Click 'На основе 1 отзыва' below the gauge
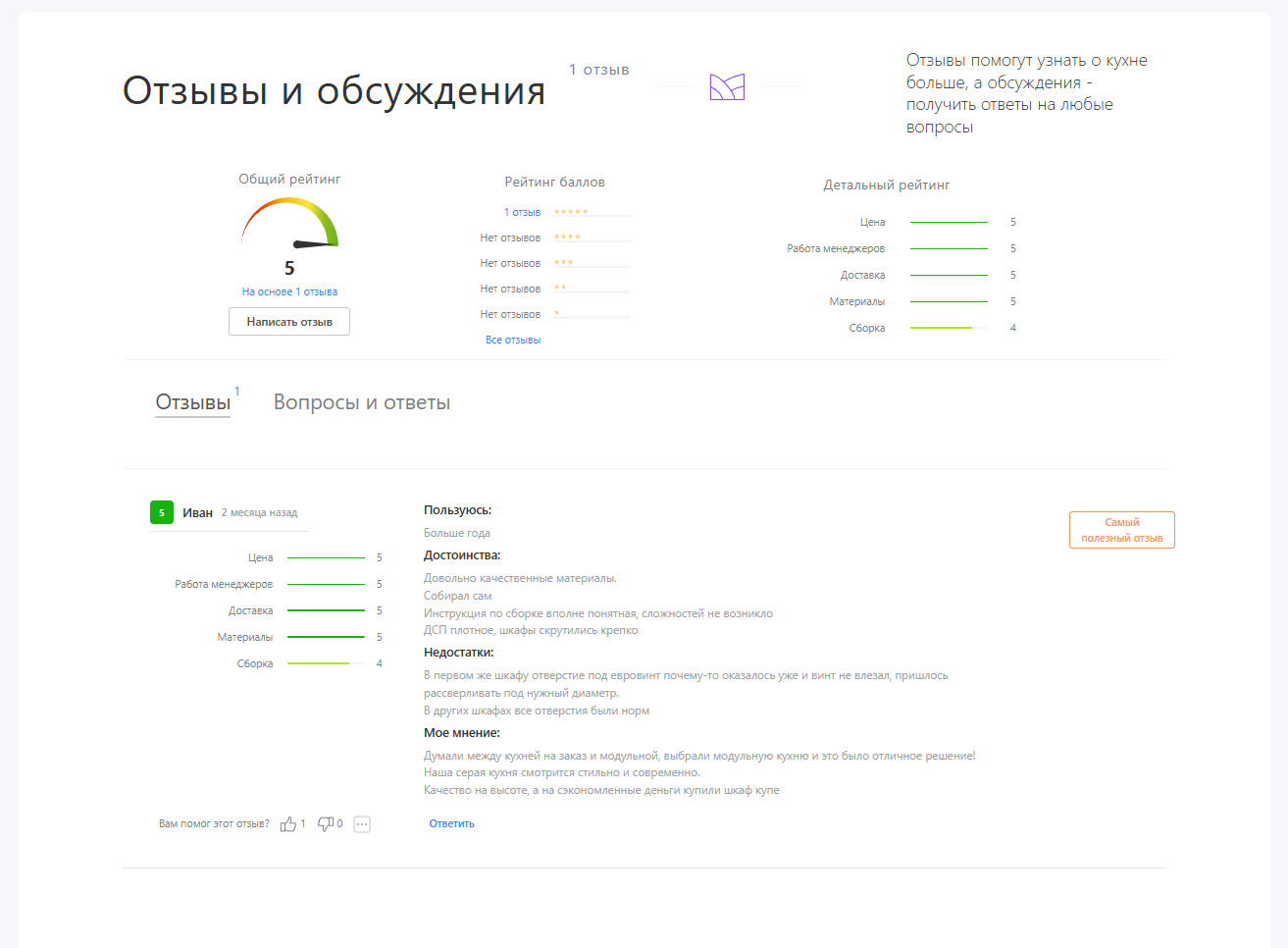The height and width of the screenshot is (948, 1288). pyautogui.click(x=288, y=290)
